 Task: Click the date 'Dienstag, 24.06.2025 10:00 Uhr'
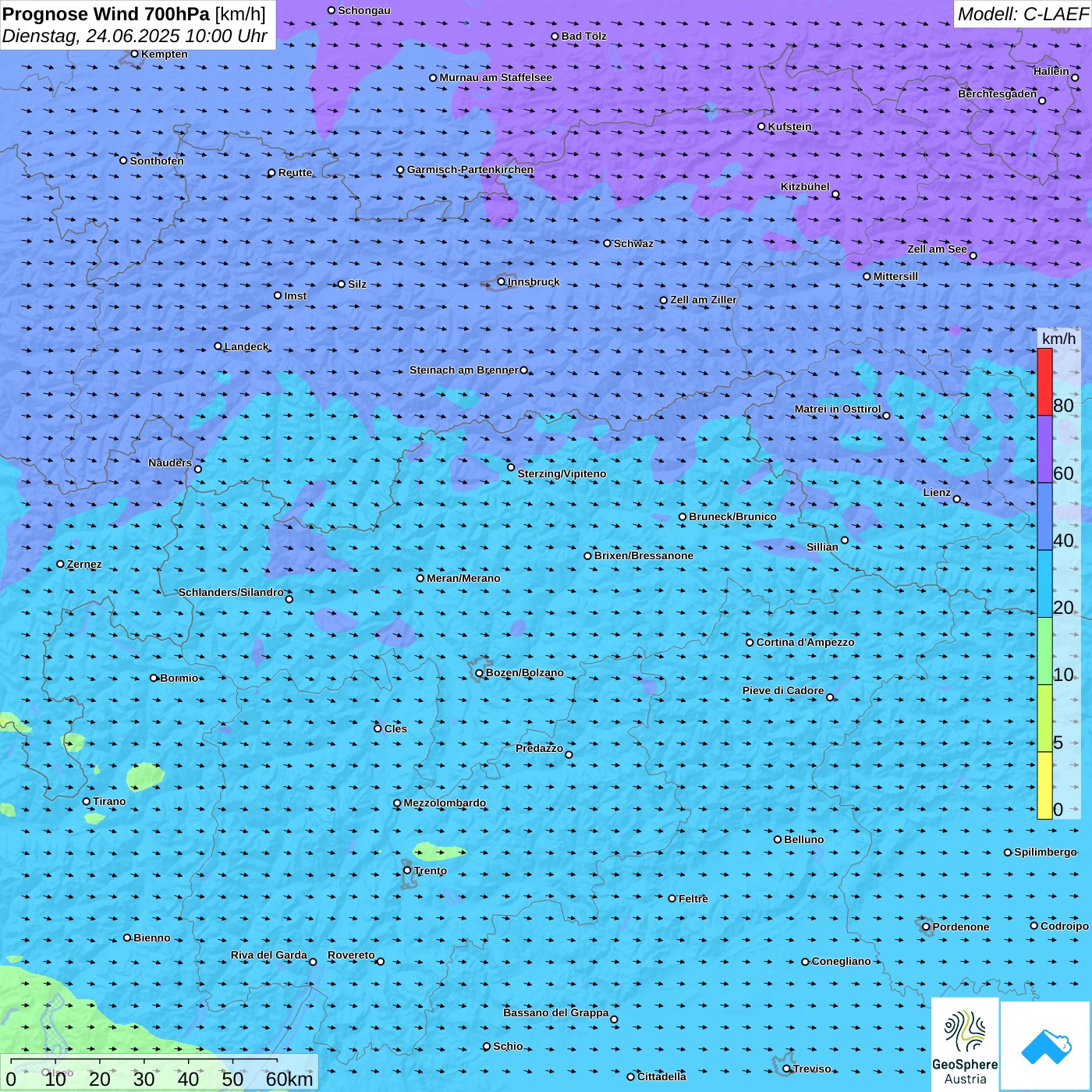135,36
